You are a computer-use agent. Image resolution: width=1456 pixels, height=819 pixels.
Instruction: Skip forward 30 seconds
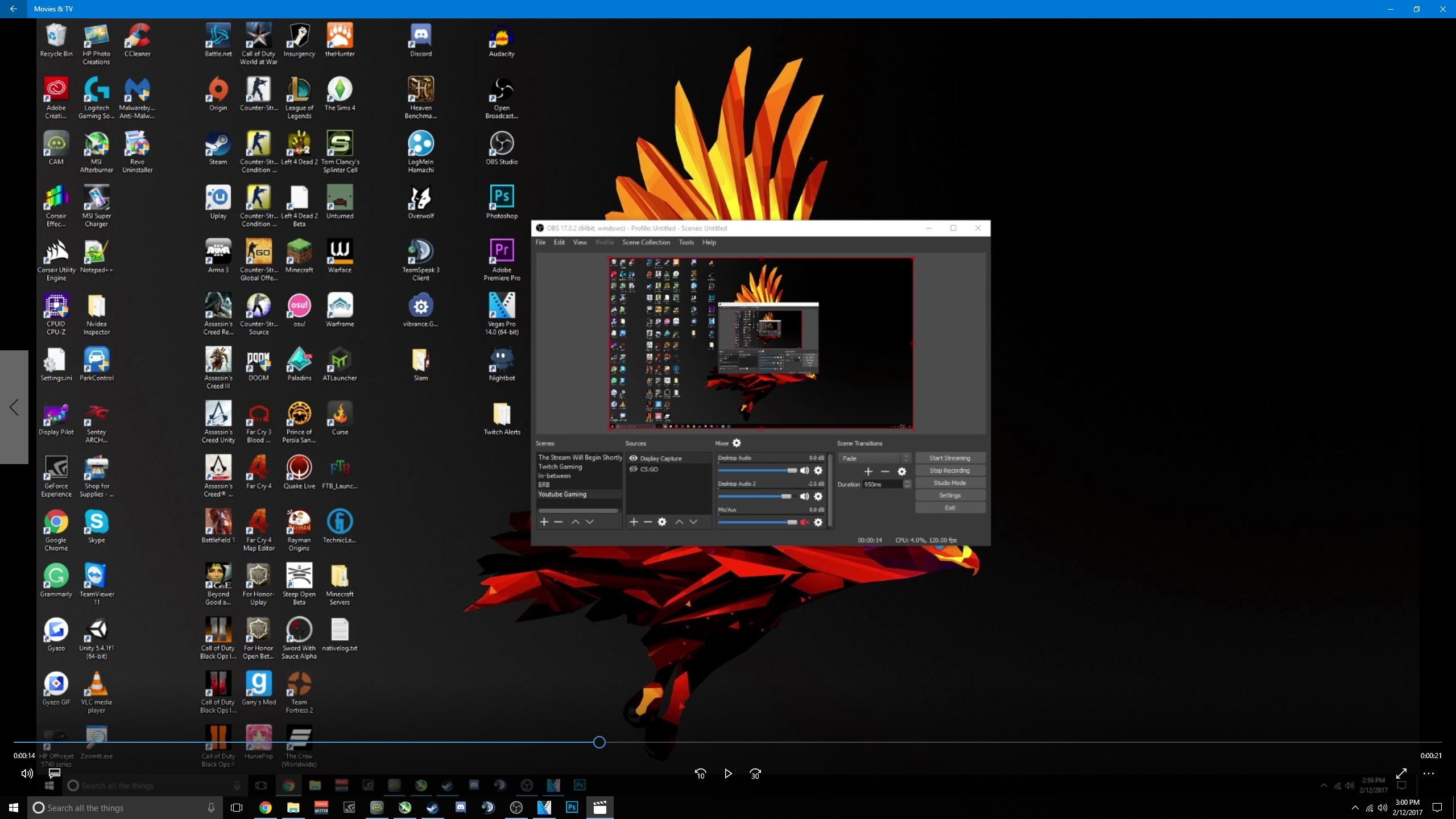coord(755,773)
